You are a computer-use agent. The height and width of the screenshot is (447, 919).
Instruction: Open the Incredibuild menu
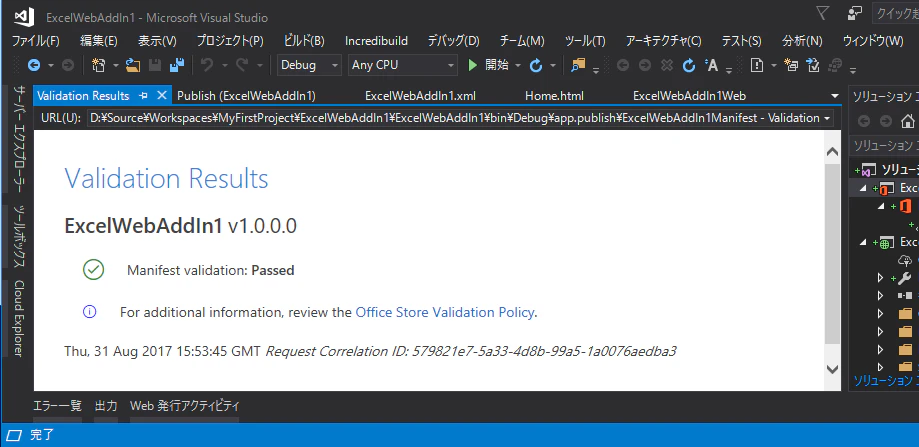coord(376,41)
